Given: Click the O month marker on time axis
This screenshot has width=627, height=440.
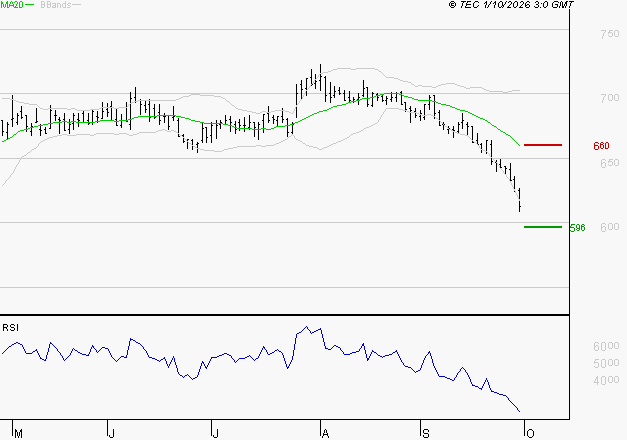Looking at the screenshot, I should (530, 434).
